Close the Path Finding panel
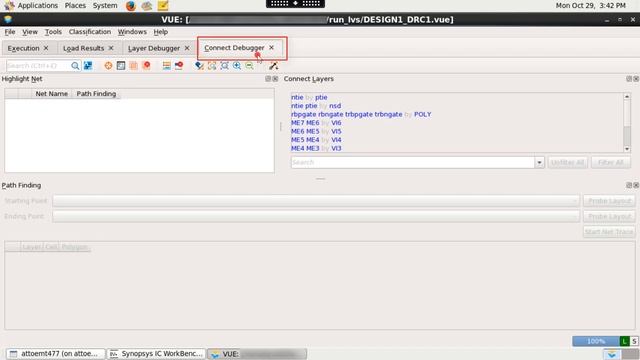640x360 pixels. tap(636, 185)
